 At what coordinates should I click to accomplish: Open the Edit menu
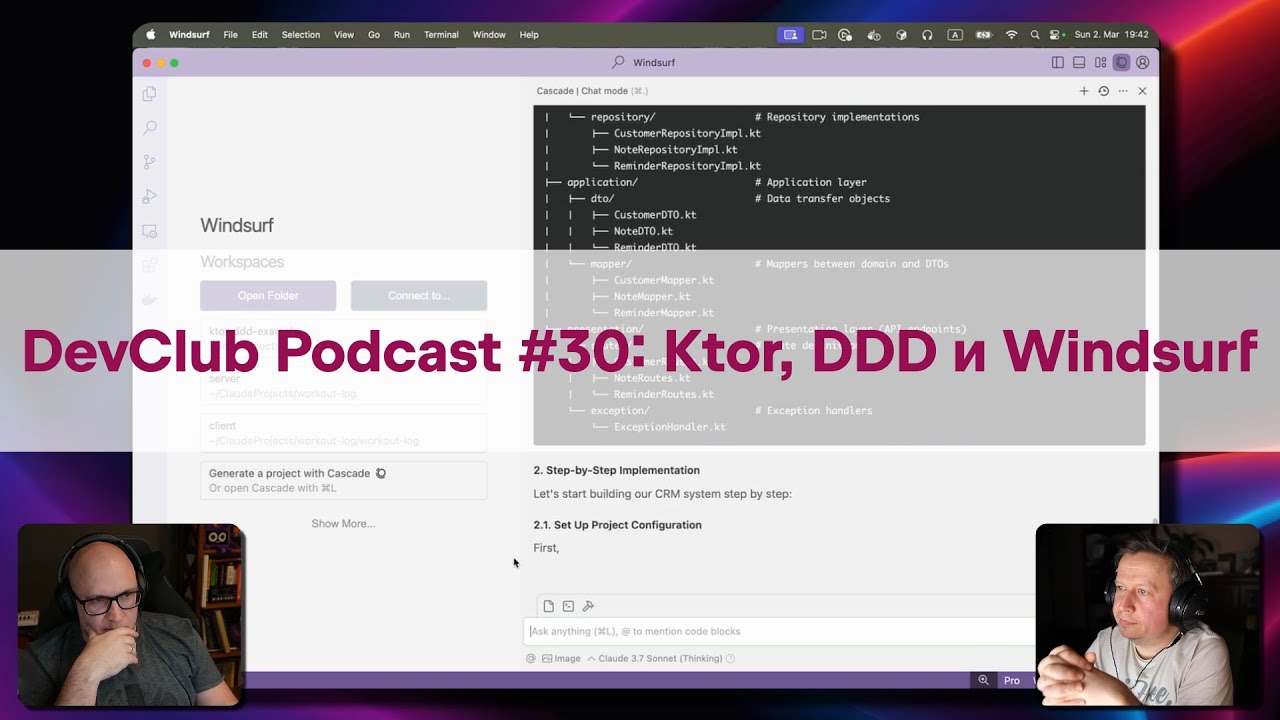[260, 34]
